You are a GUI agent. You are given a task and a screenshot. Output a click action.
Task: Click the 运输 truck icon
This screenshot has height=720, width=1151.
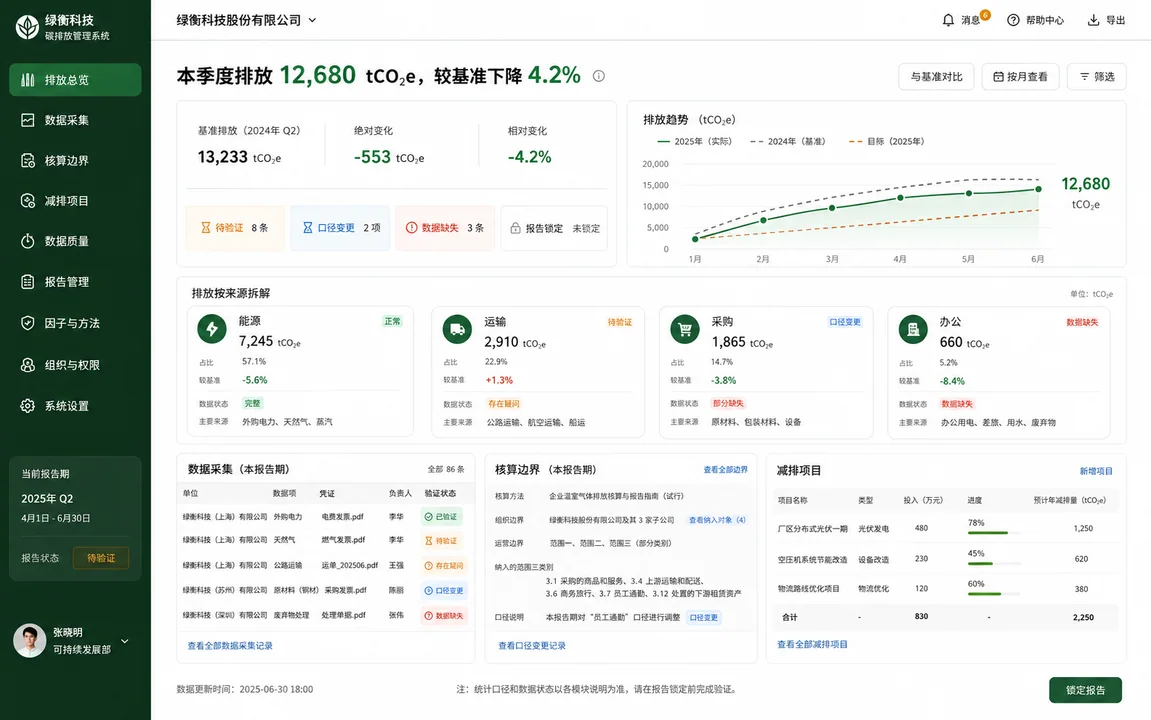pyautogui.click(x=457, y=330)
